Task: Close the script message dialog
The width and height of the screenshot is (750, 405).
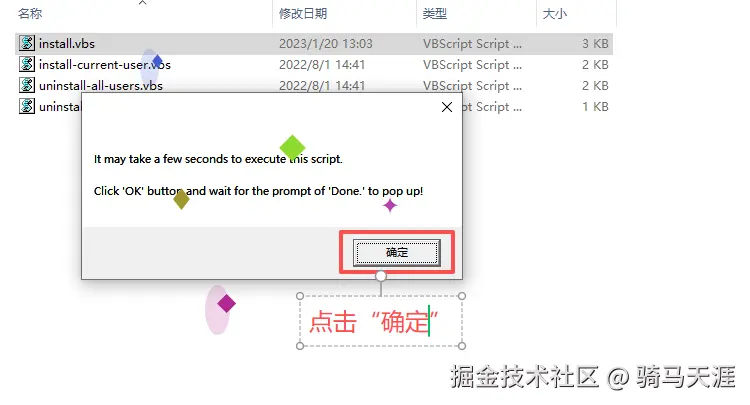Action: (447, 107)
